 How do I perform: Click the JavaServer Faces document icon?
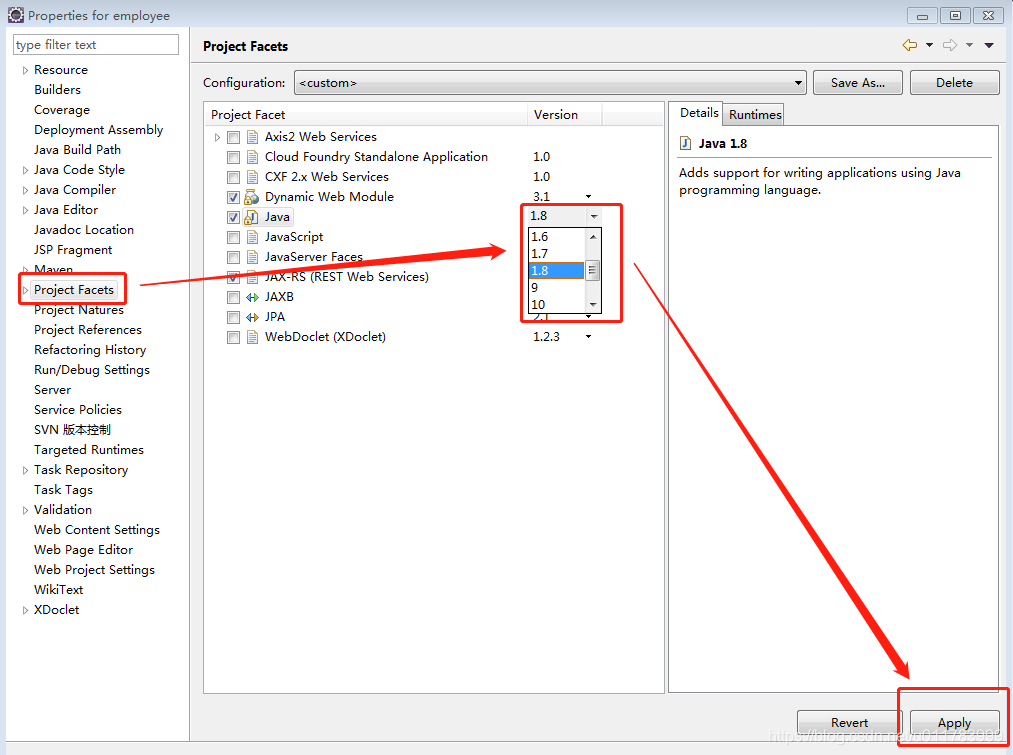(x=253, y=257)
